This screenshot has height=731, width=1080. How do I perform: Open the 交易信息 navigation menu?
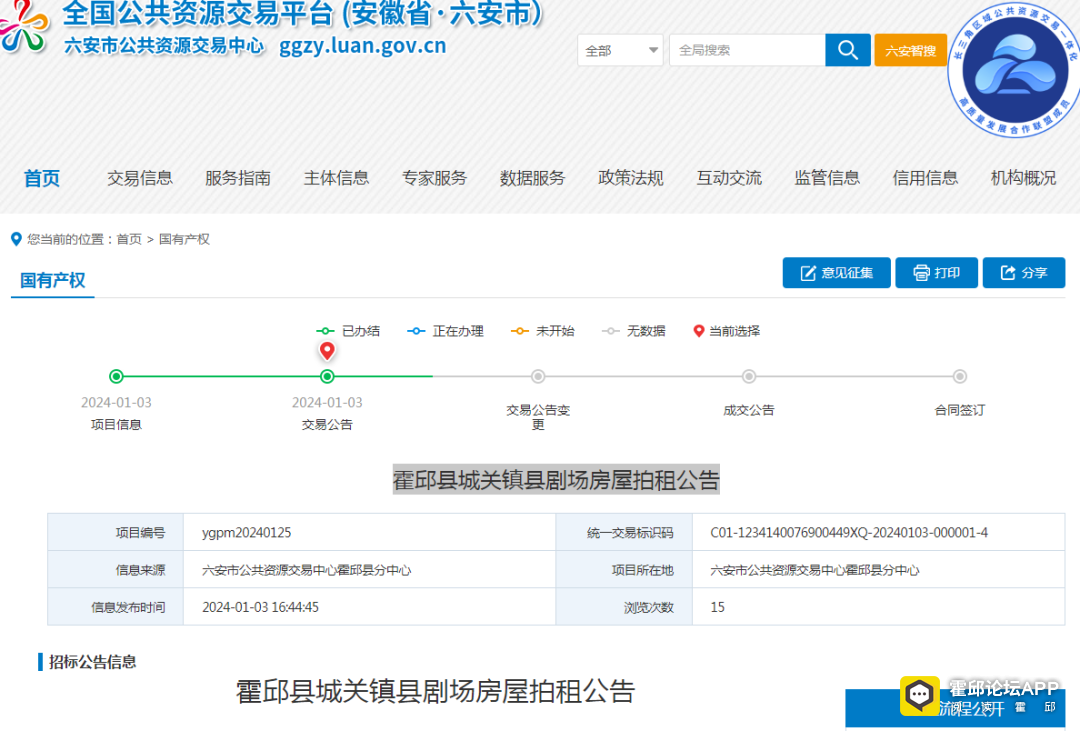click(x=140, y=178)
